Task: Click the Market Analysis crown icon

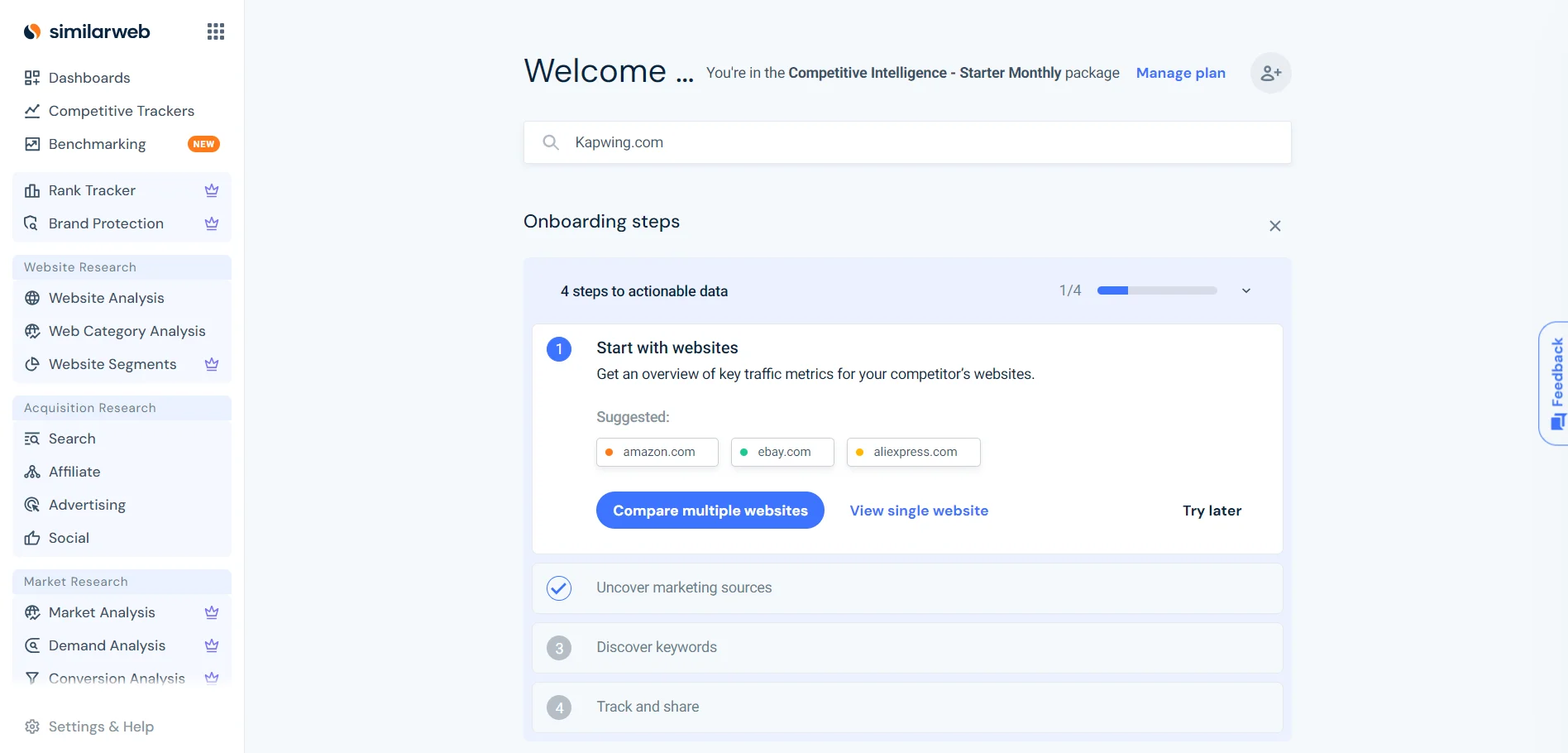Action: pyautogui.click(x=212, y=612)
